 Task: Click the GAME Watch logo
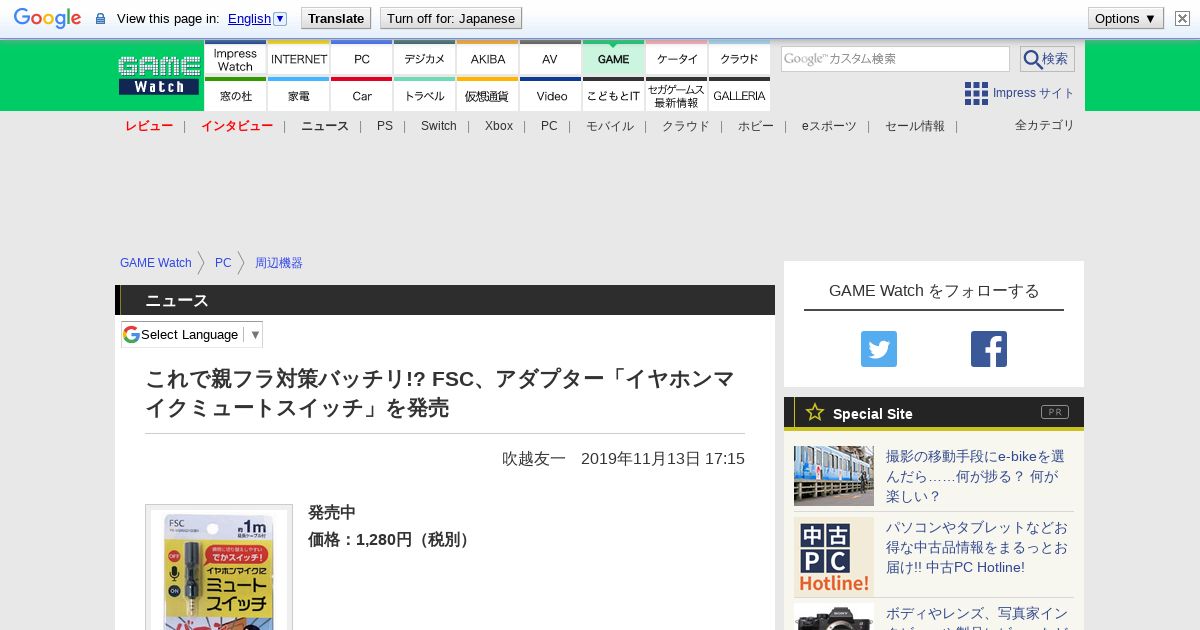pos(160,75)
